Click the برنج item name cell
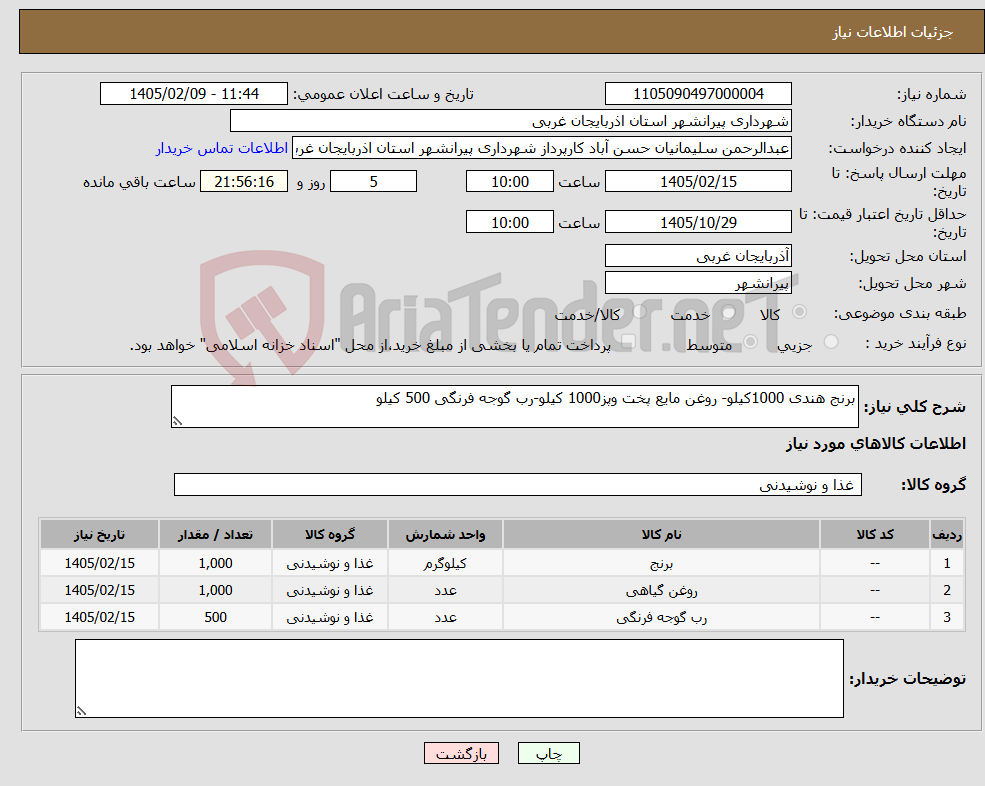Viewport: 985px width, 786px height. click(x=661, y=564)
